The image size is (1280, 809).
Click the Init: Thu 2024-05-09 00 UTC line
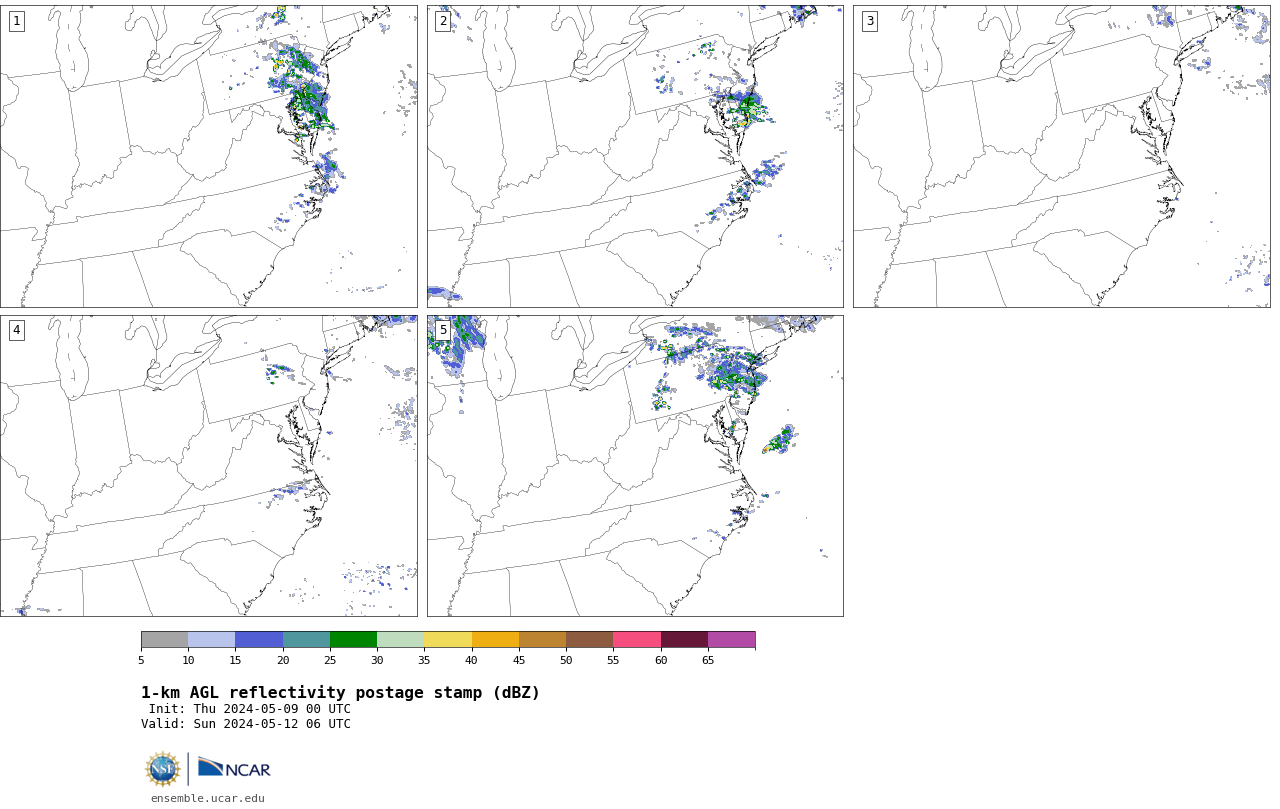[x=250, y=709]
